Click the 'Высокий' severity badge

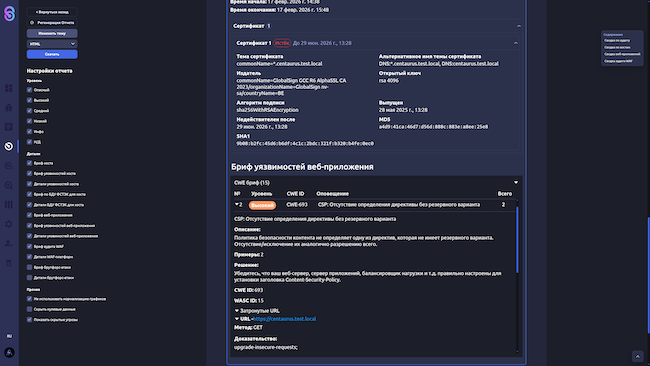262,205
